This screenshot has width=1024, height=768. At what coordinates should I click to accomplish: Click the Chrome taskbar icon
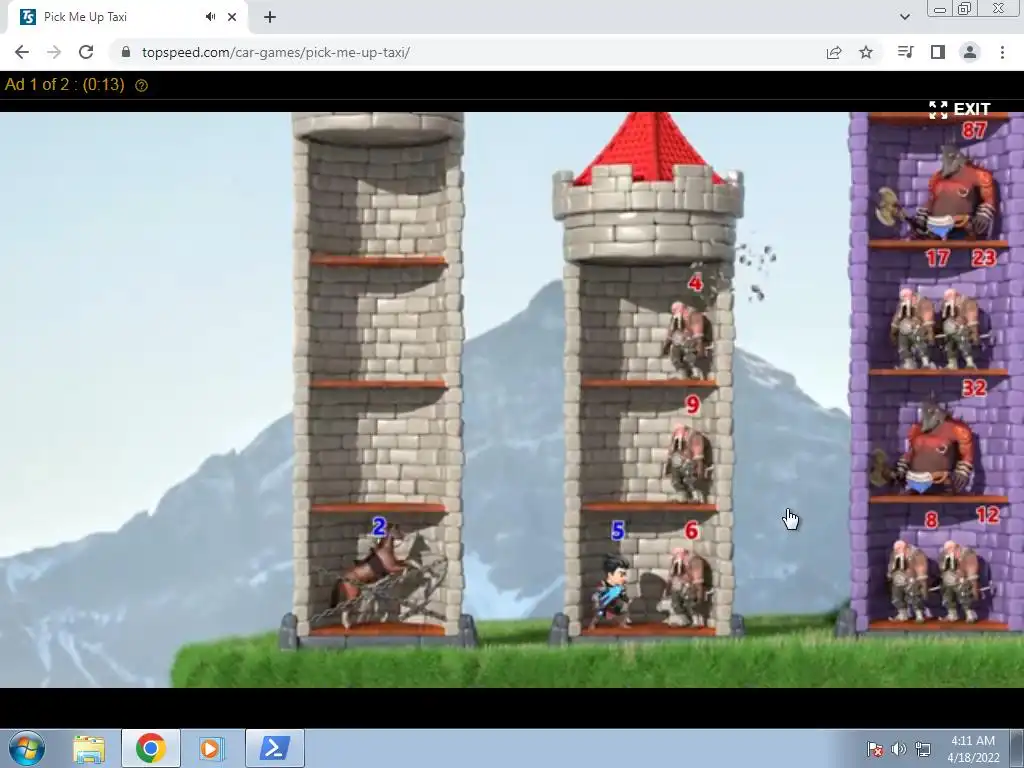point(150,748)
